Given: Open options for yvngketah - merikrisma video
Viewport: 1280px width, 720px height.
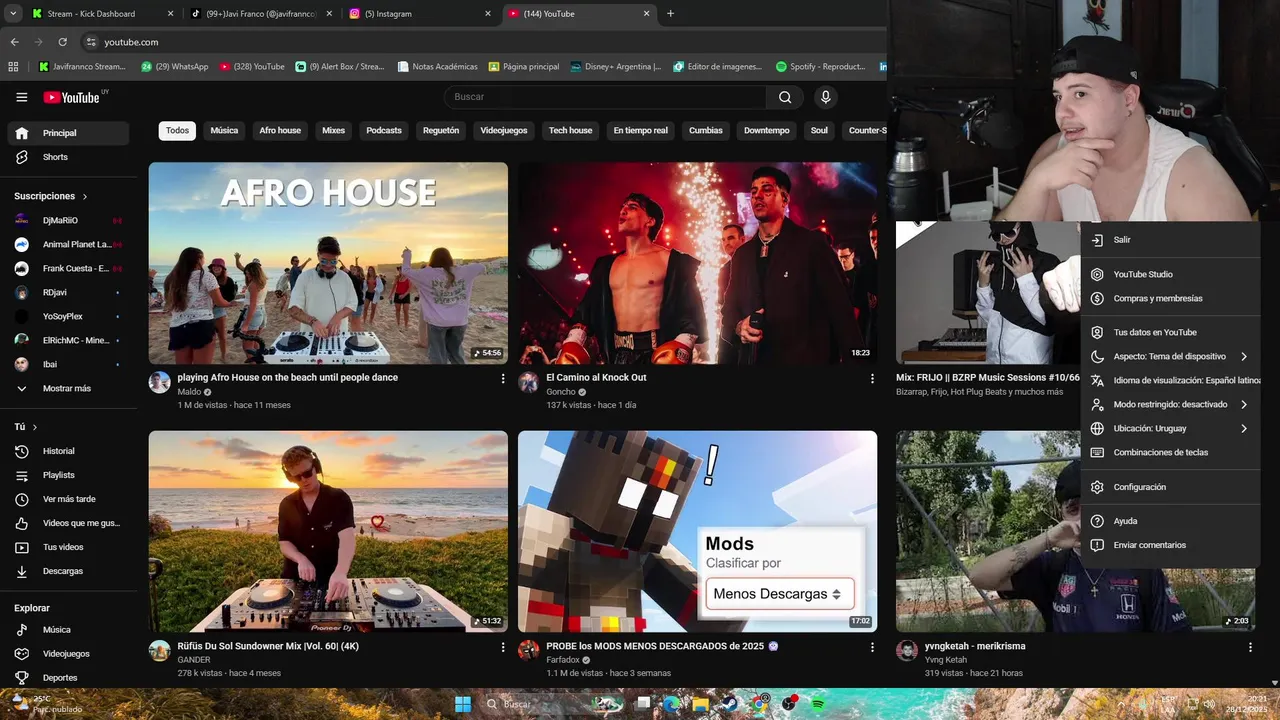Looking at the screenshot, I should (1250, 648).
